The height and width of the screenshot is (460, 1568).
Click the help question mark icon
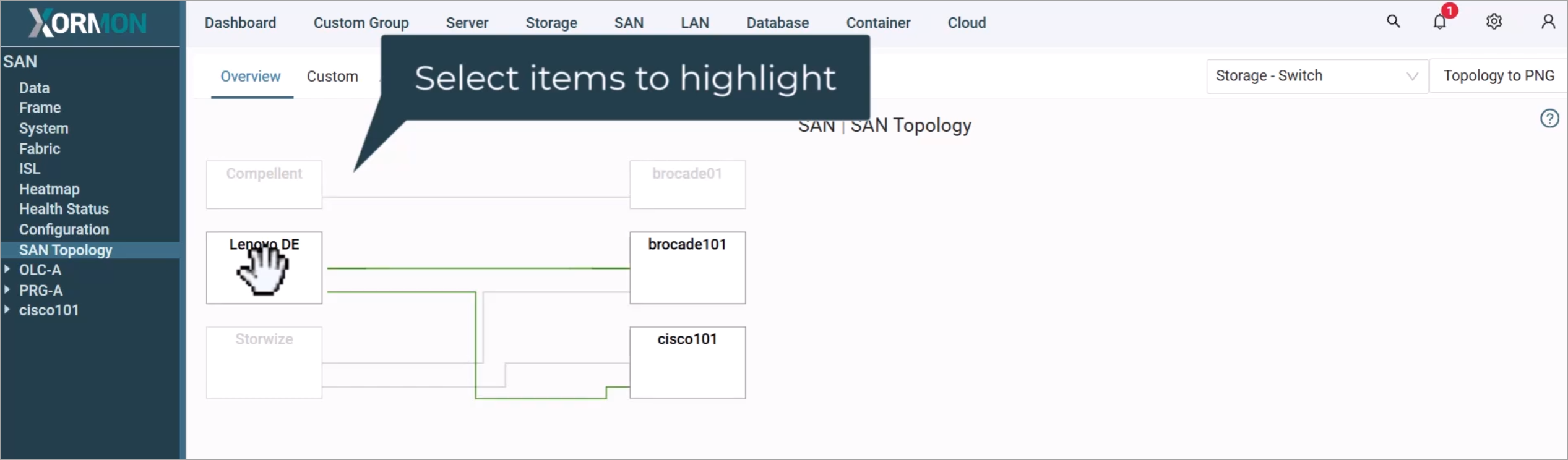coord(1549,118)
